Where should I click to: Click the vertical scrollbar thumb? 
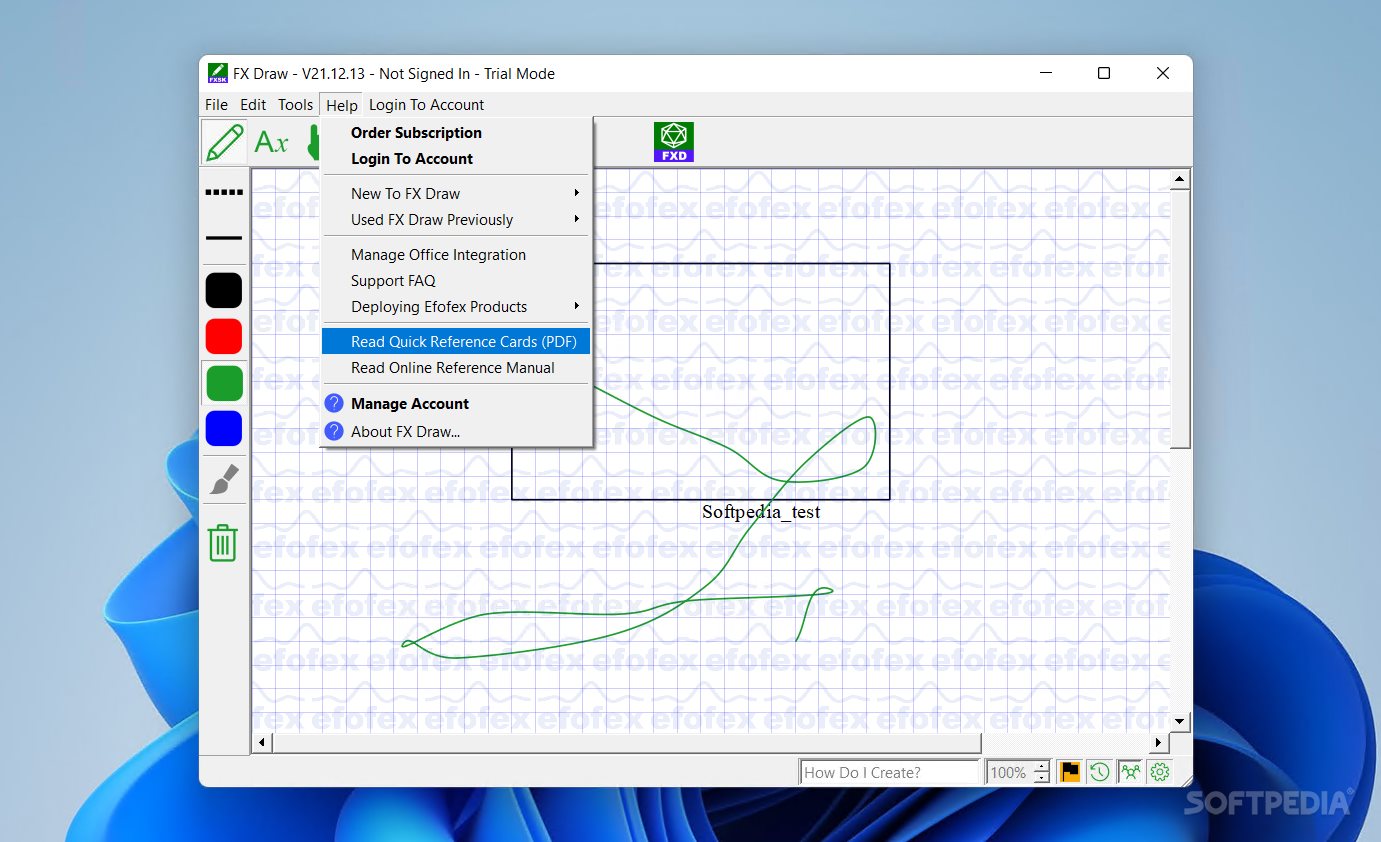(1180, 319)
